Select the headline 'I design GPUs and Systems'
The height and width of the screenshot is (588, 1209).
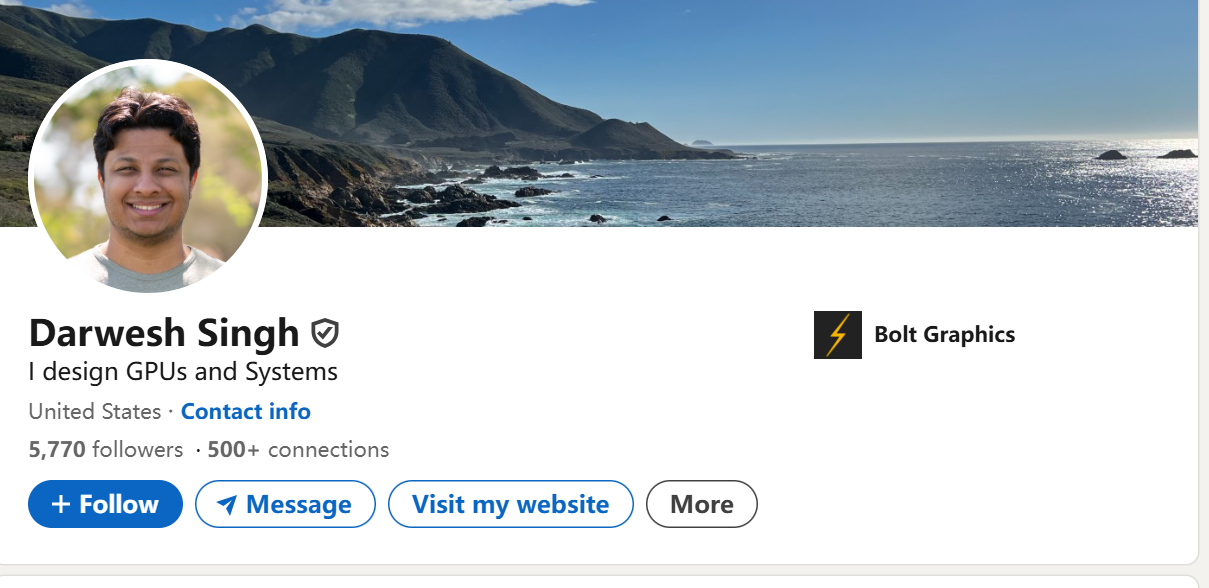click(x=183, y=373)
